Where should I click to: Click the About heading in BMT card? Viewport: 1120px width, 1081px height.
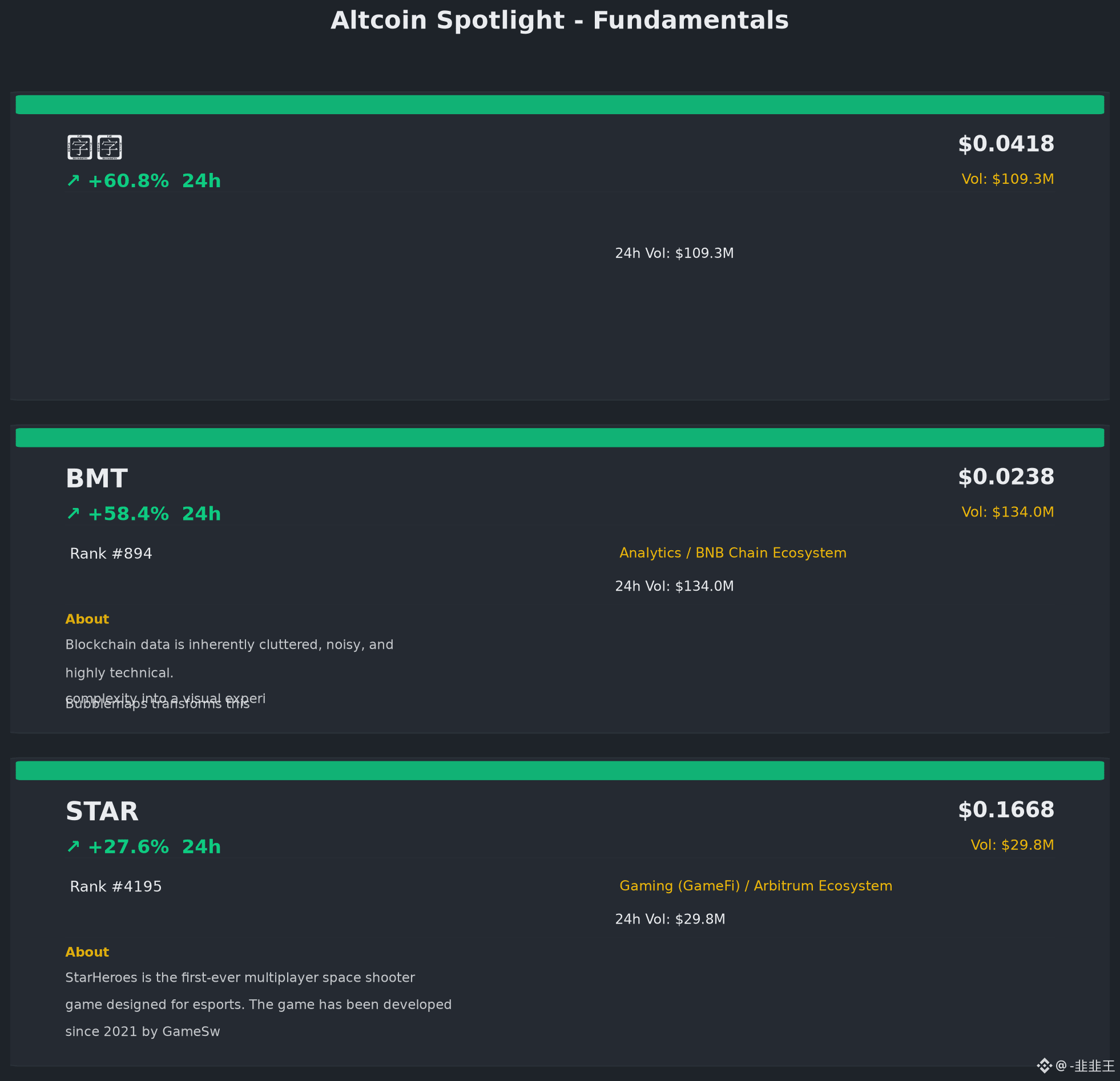click(87, 619)
